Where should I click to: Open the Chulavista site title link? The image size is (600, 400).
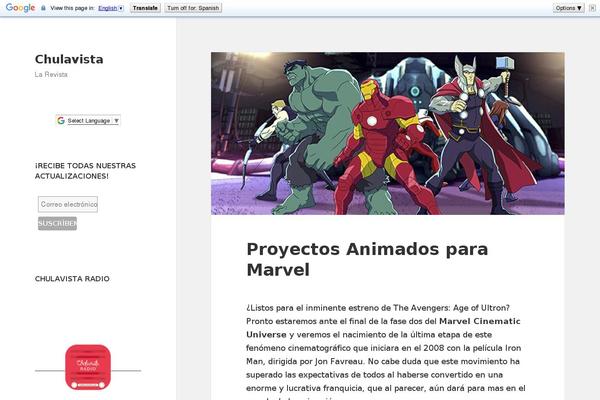(69, 59)
